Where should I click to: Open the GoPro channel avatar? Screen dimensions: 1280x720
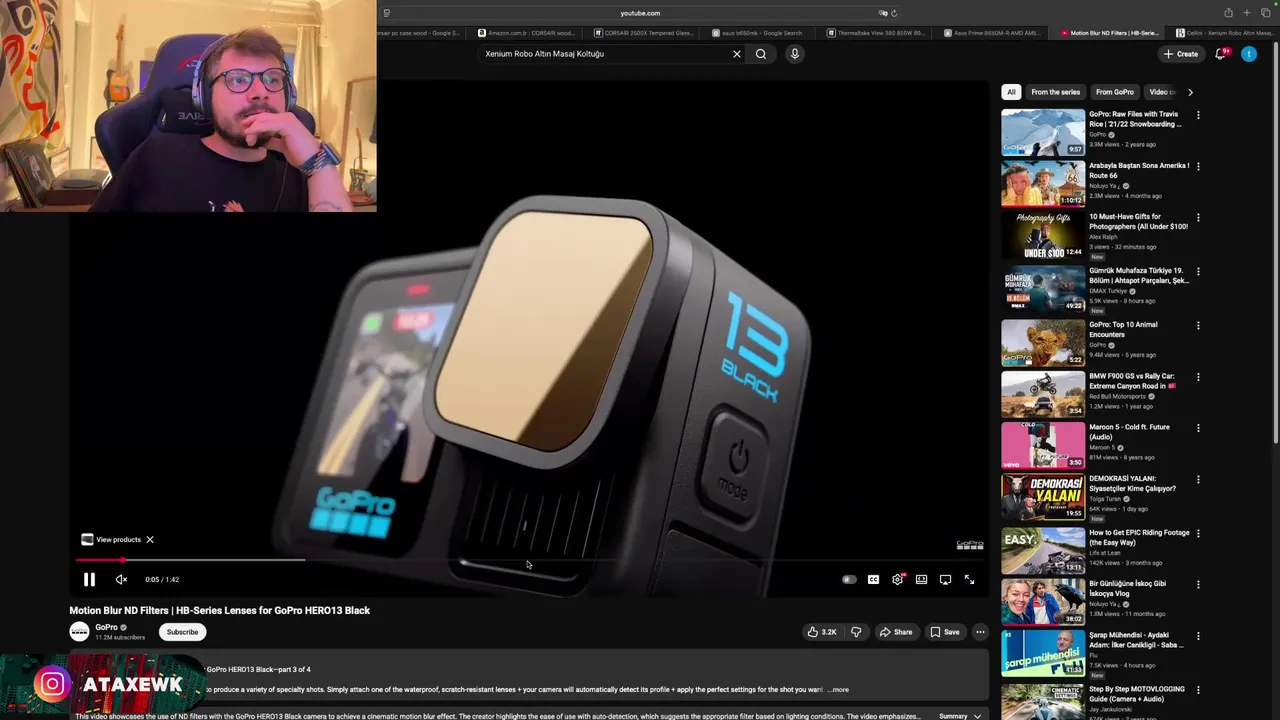pos(79,632)
